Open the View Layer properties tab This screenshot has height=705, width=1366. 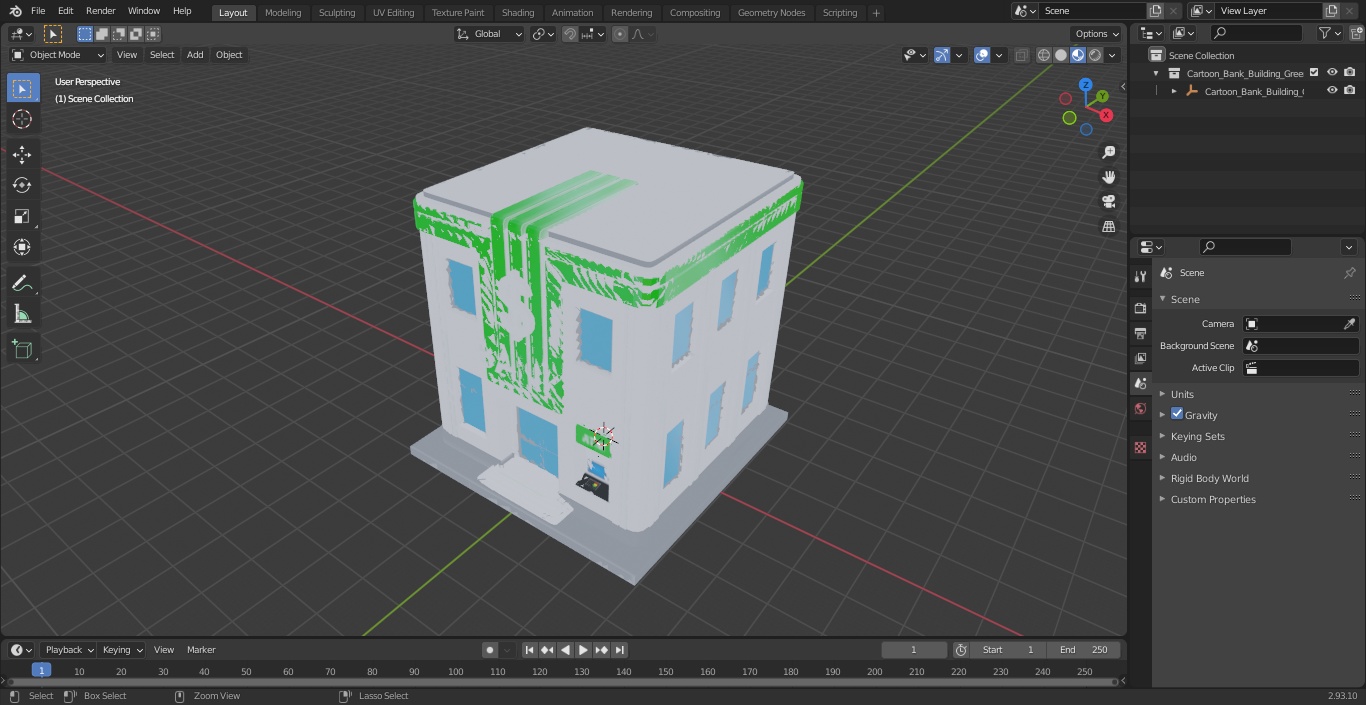click(x=1140, y=358)
